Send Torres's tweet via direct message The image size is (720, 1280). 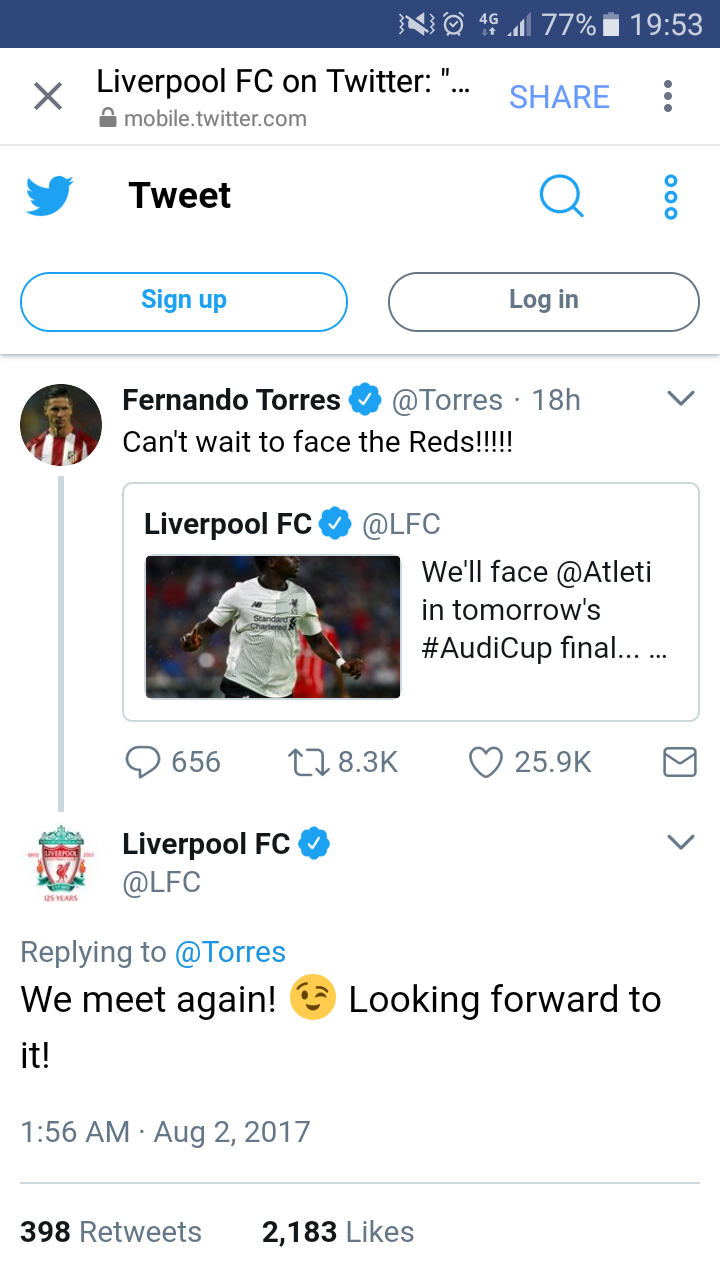click(680, 763)
